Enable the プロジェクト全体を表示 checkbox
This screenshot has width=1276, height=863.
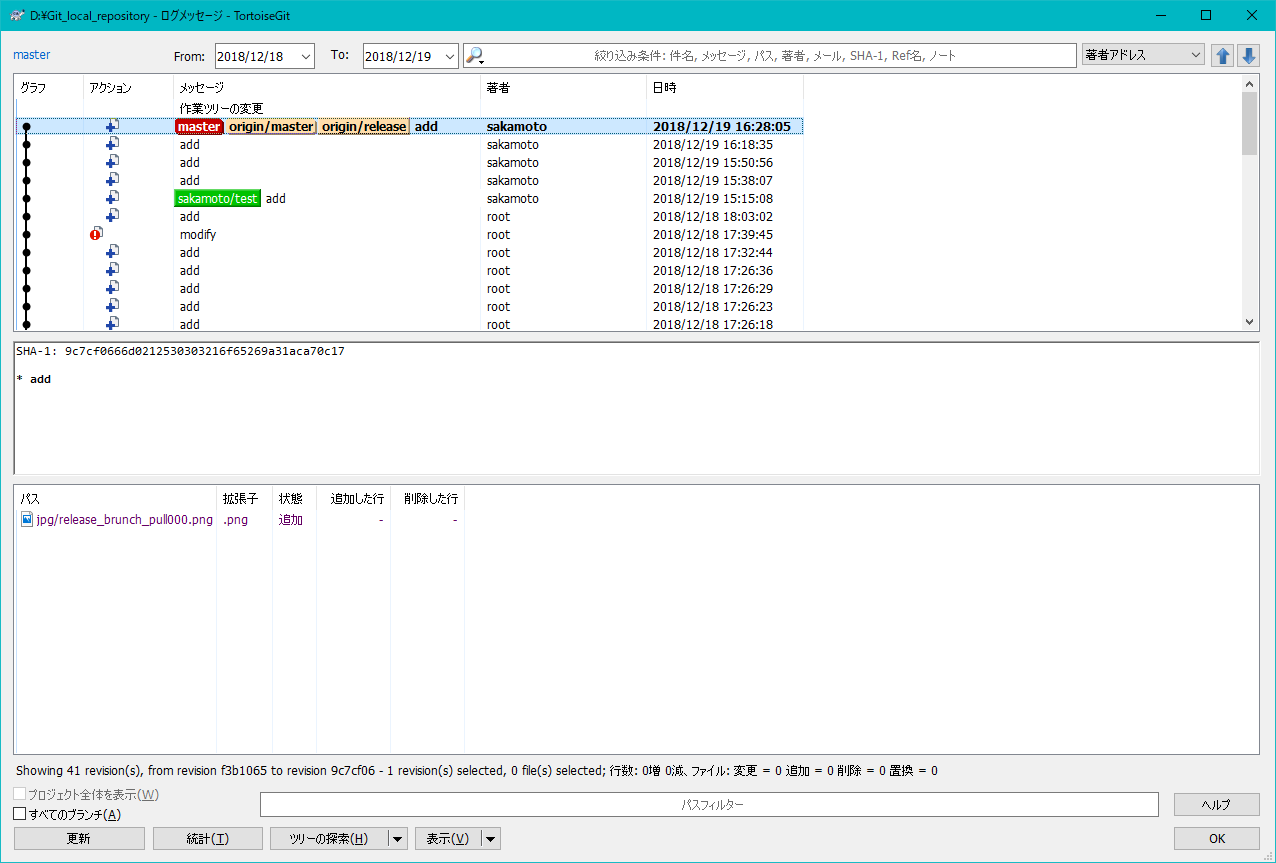[x=18, y=793]
